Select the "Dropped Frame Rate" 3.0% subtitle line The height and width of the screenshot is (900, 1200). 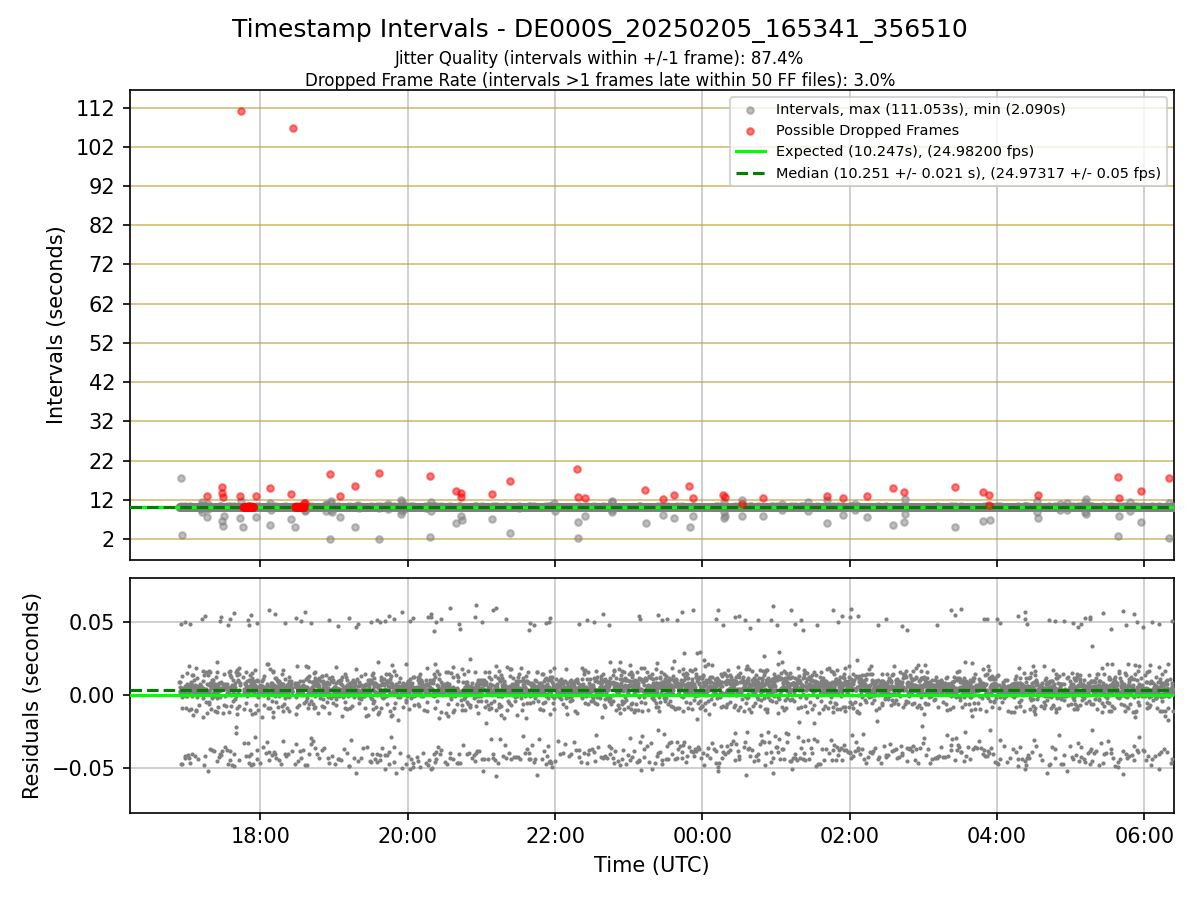(599, 80)
